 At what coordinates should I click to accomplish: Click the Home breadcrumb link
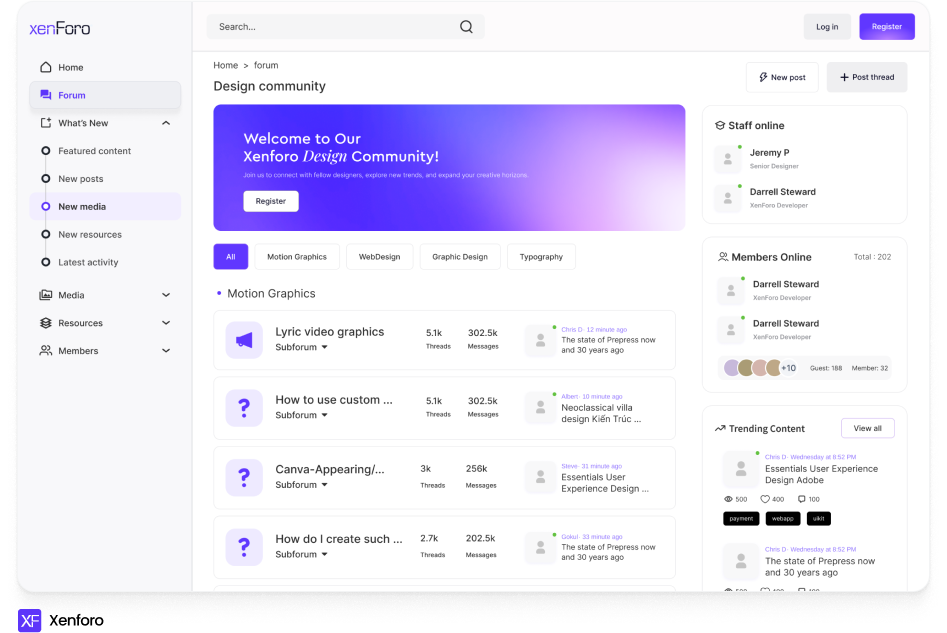225,65
